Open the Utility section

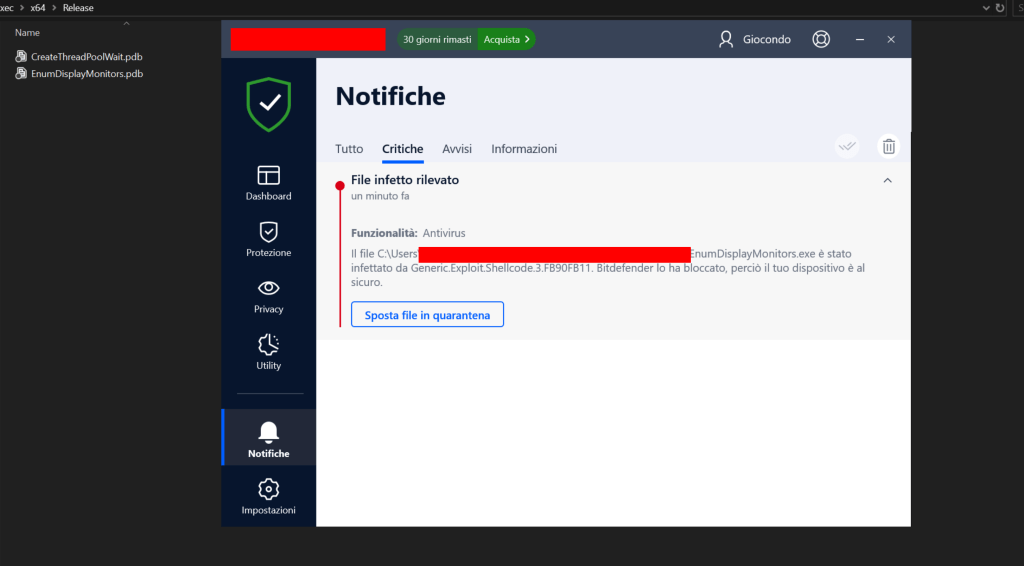(268, 352)
